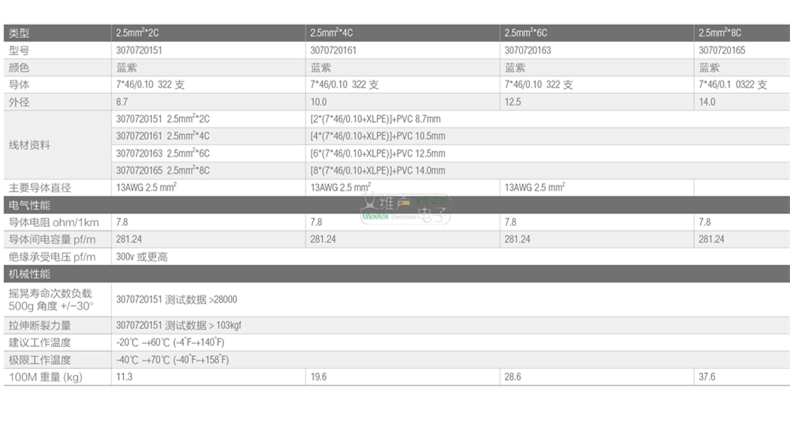Click the -20℃~+60℃ temperature range value
The image size is (790, 423).
point(170,342)
